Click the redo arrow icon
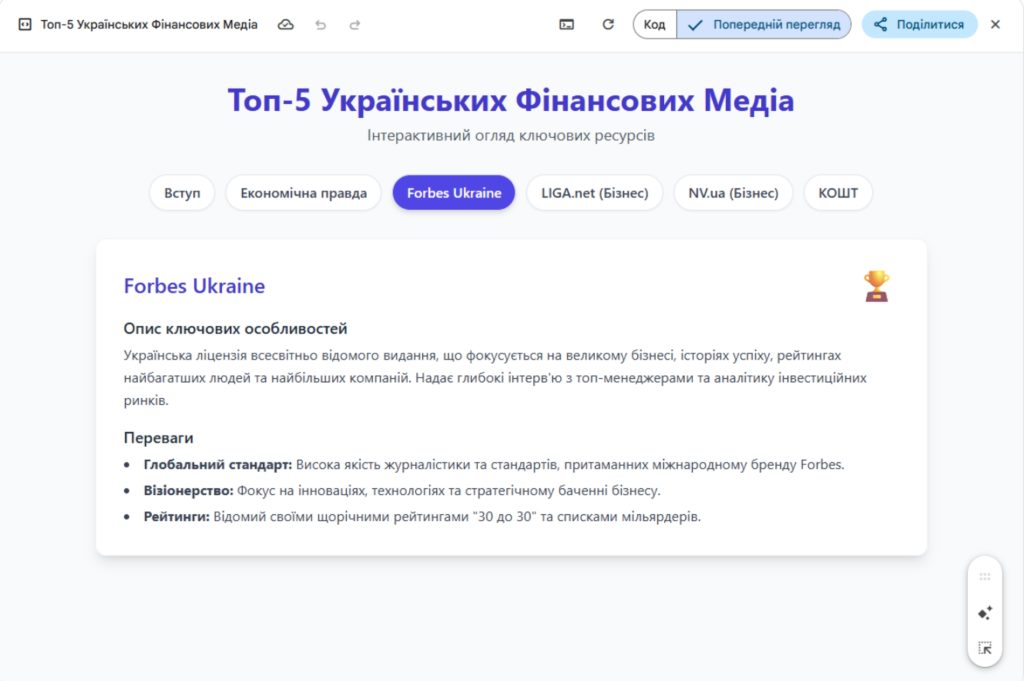Image resolution: width=1024 pixels, height=681 pixels. (354, 23)
